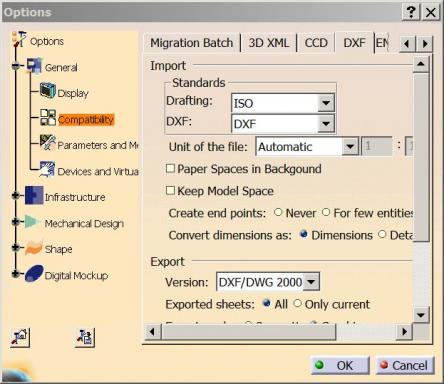Screen dimensions: 444x384
Task: Click the Devices and Virtual Reality icon
Action: pyautogui.click(x=47, y=169)
